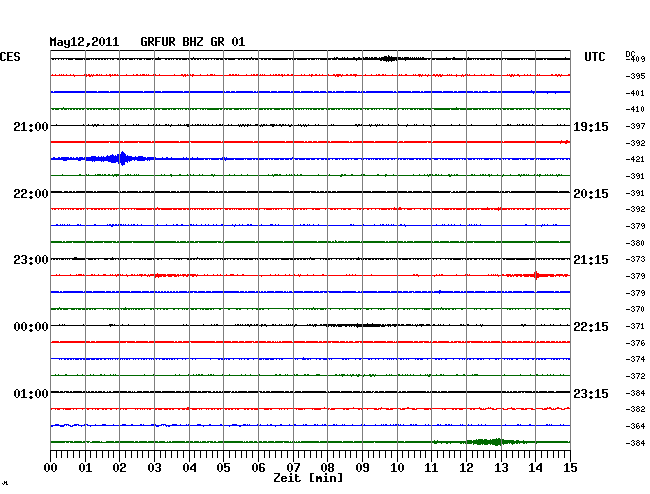The height and width of the screenshot is (494, 650).
Task: Click the 21:15 UTC time label
Action: pyautogui.click(x=591, y=260)
